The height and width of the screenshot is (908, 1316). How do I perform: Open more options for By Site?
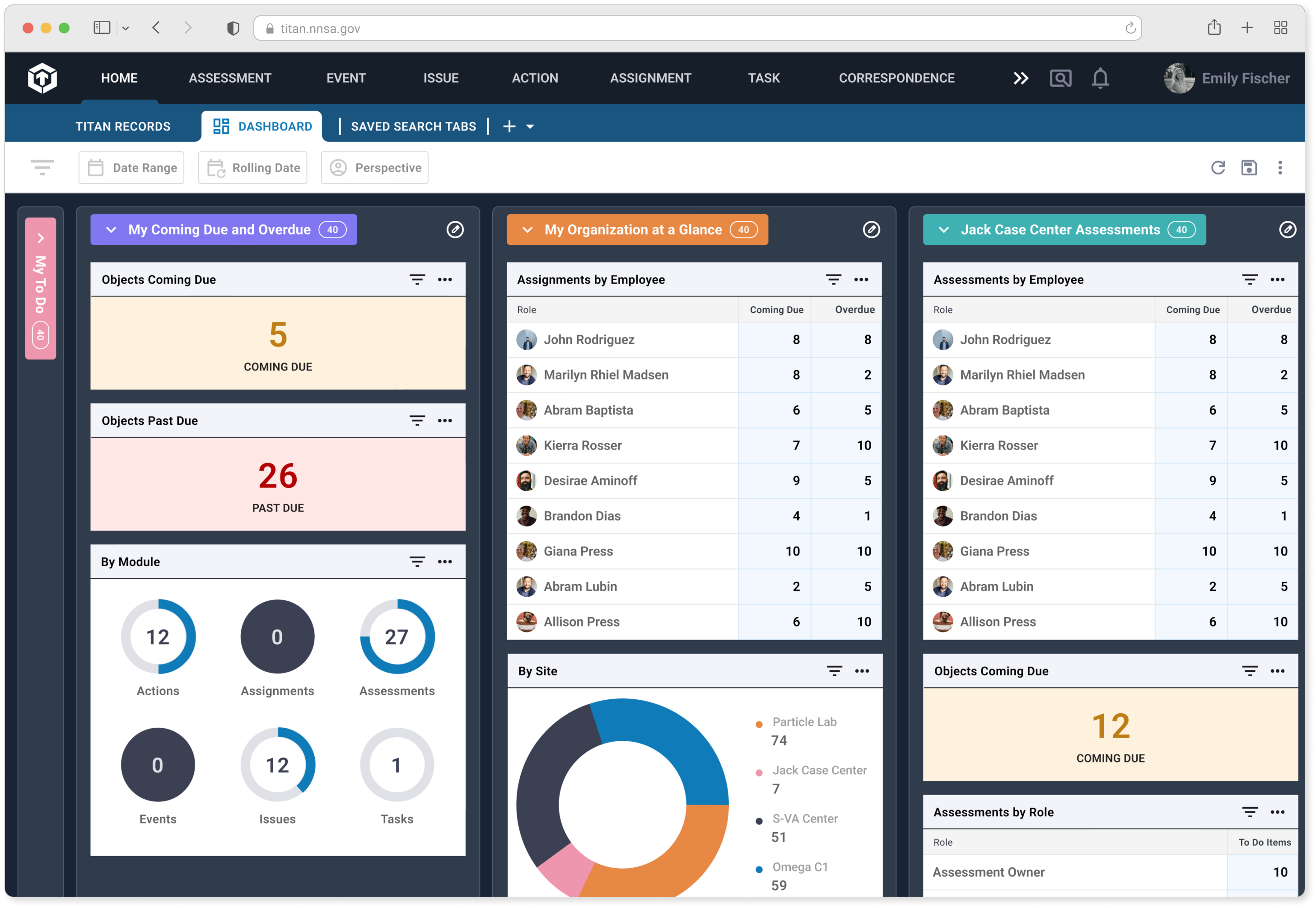point(862,671)
